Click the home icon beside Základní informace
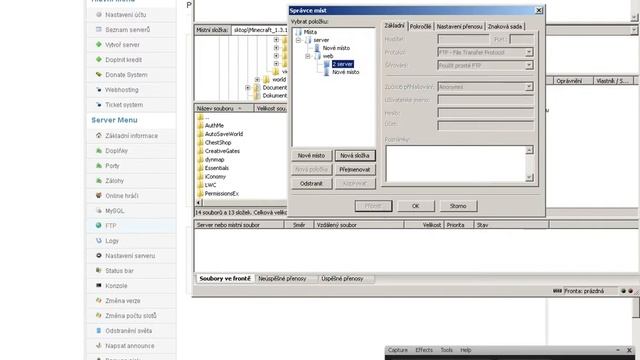 pyautogui.click(x=99, y=136)
